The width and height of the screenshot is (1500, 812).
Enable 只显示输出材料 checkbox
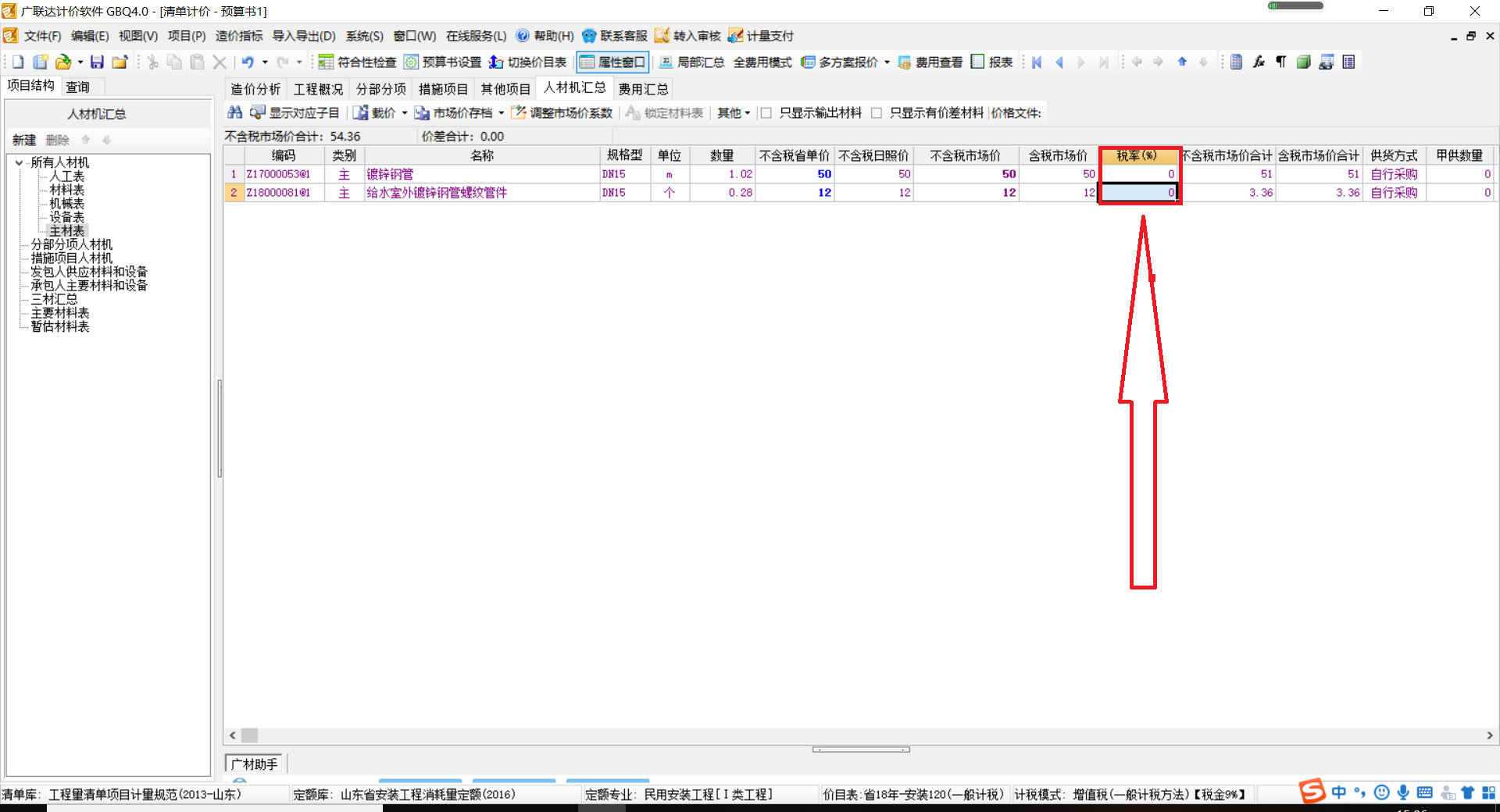766,113
